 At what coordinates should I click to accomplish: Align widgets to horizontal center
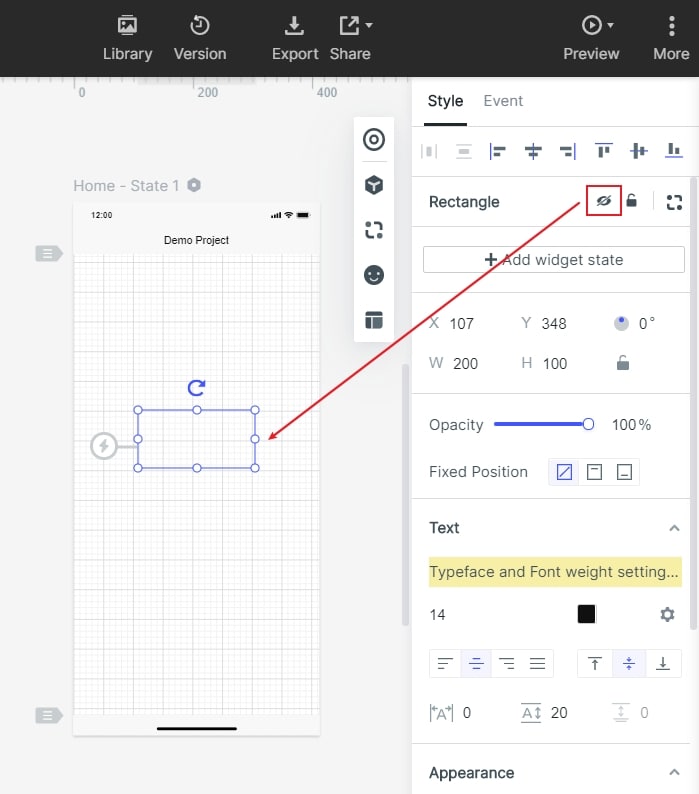click(533, 151)
